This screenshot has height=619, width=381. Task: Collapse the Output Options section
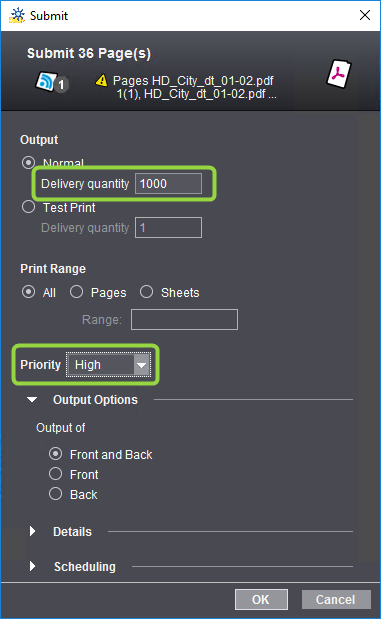[32, 400]
